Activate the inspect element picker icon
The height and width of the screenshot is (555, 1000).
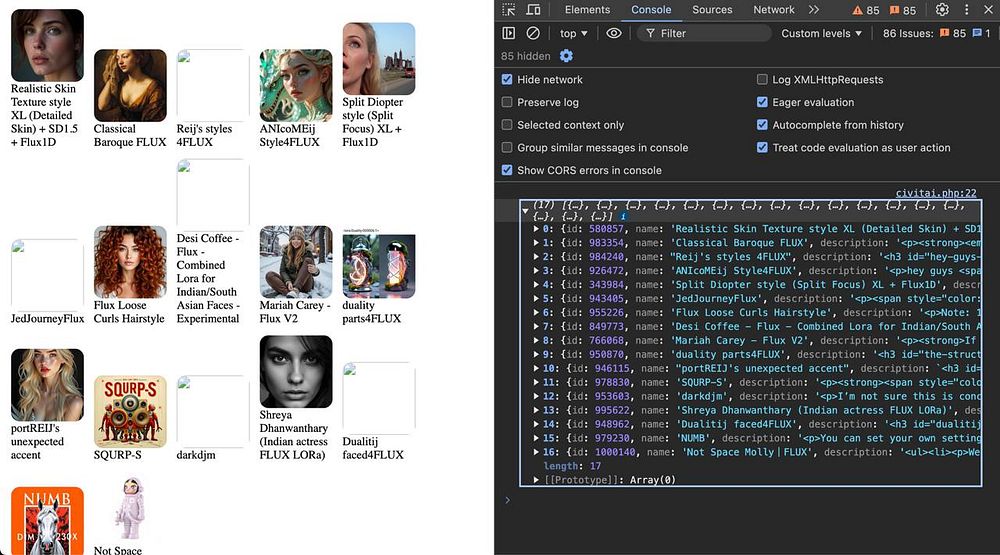click(x=509, y=10)
